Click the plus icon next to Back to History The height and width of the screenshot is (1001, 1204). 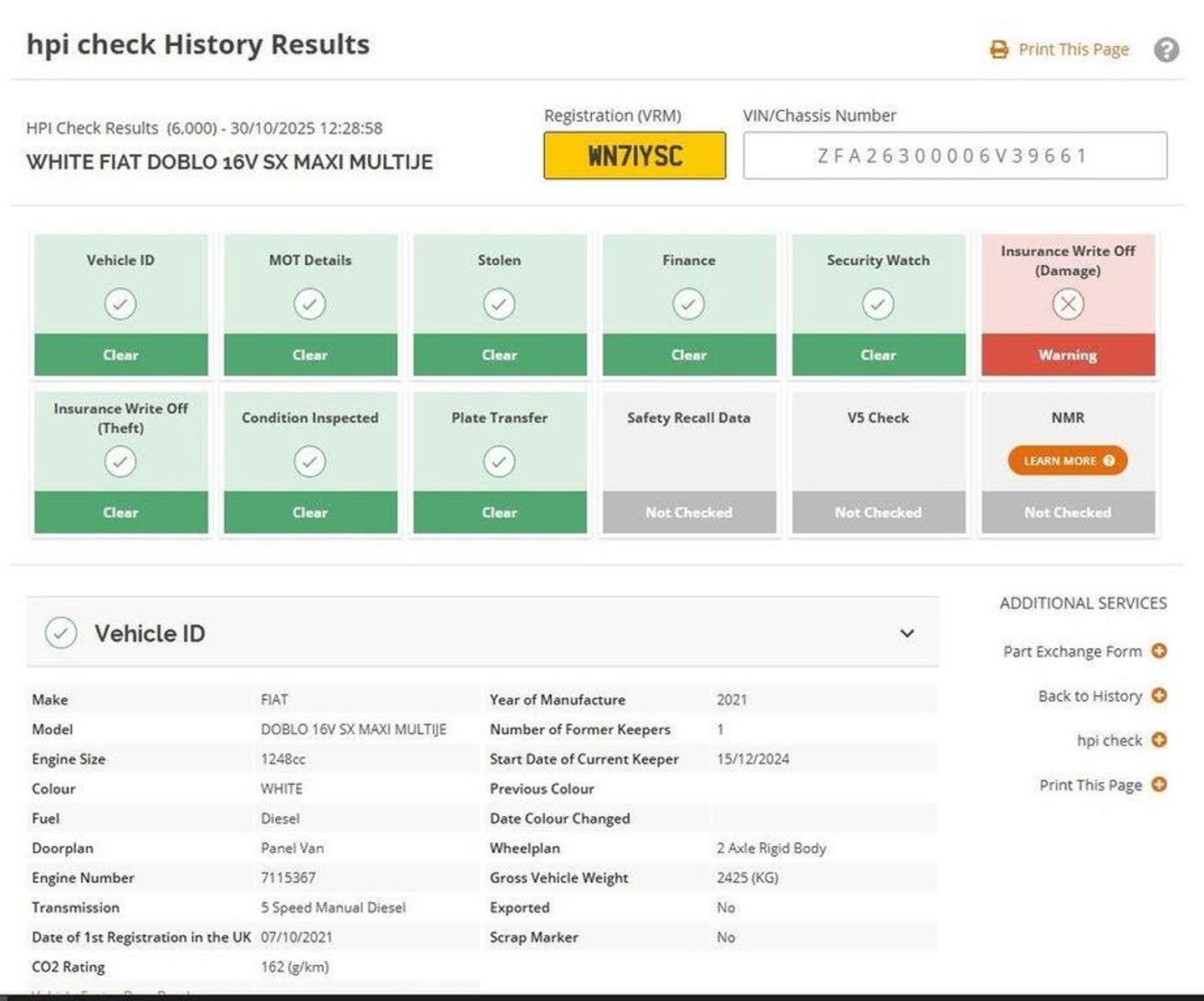(1159, 695)
